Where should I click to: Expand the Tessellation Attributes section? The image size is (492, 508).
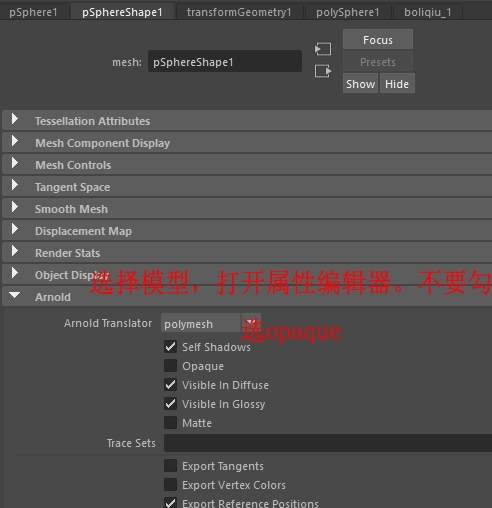pyautogui.click(x=247, y=121)
